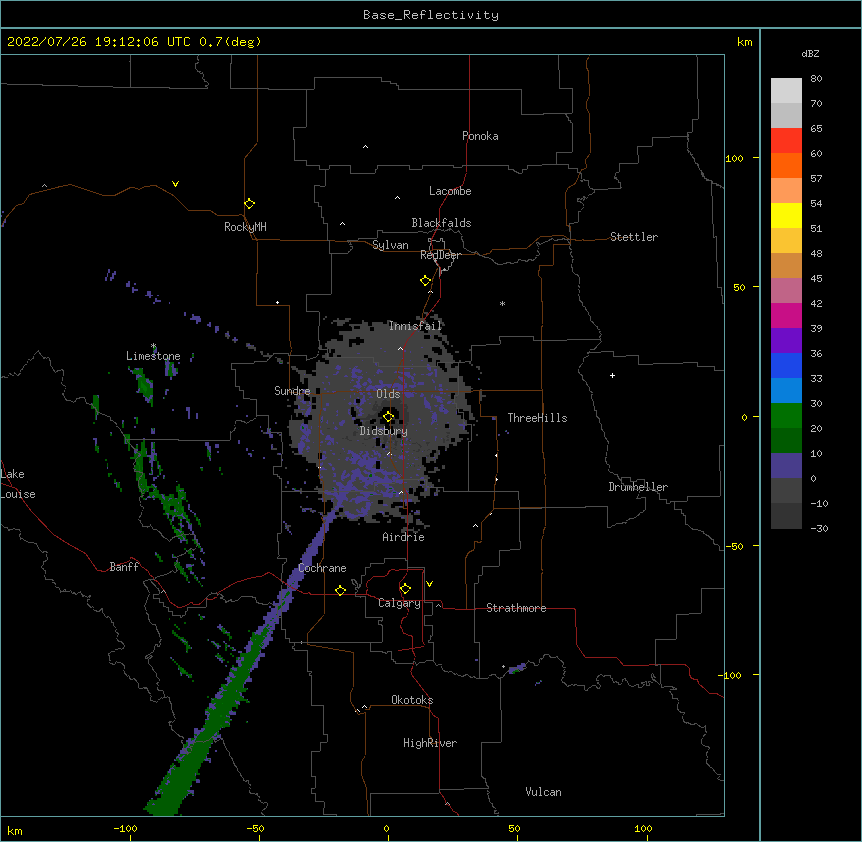Click the white asterisk marker east of Innisfail
Screen dimensions: 862x842
click(502, 303)
